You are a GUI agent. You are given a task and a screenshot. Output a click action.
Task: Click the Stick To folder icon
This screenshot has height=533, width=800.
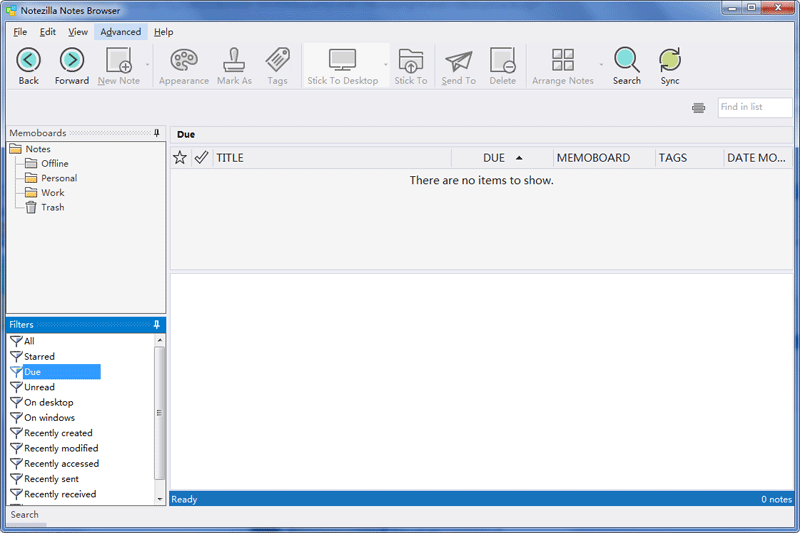coord(411,60)
